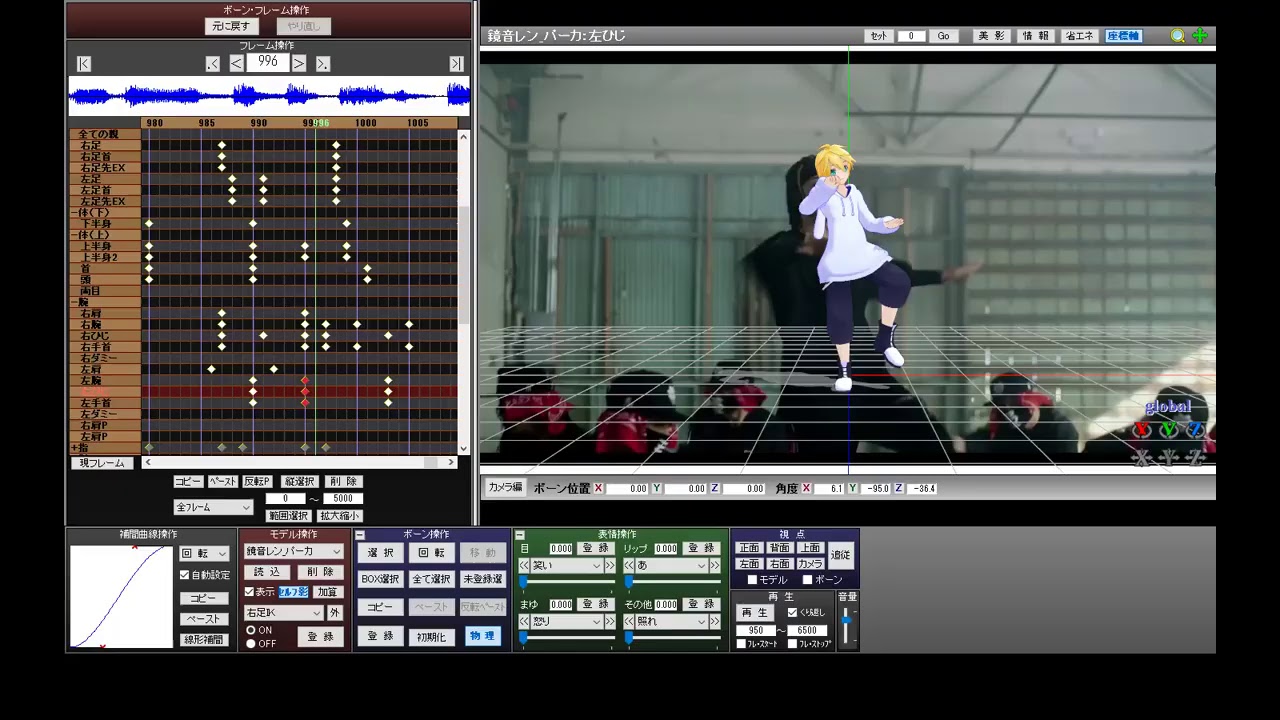Collapse the Bone Operation panel minus icon
The height and width of the screenshot is (720, 1280).
click(360, 535)
